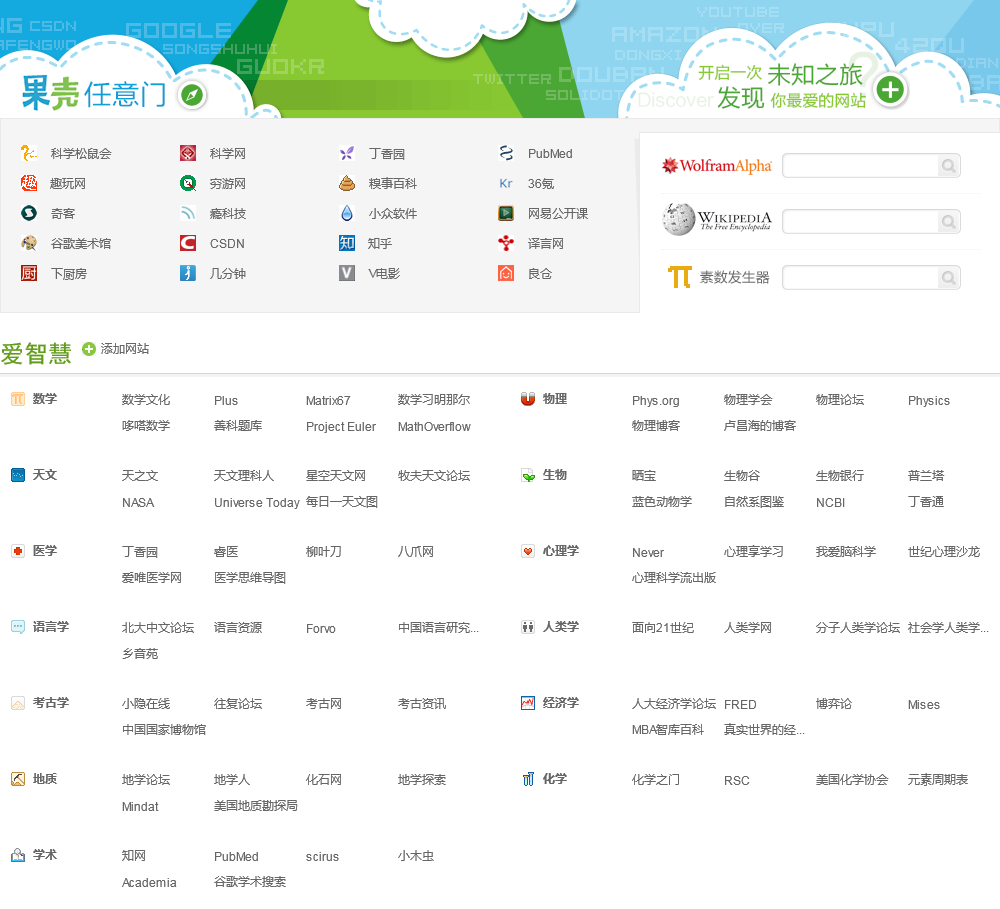Click the 36氪 Kr icon
Viewport: 1000px width, 909px height.
pyautogui.click(x=506, y=183)
